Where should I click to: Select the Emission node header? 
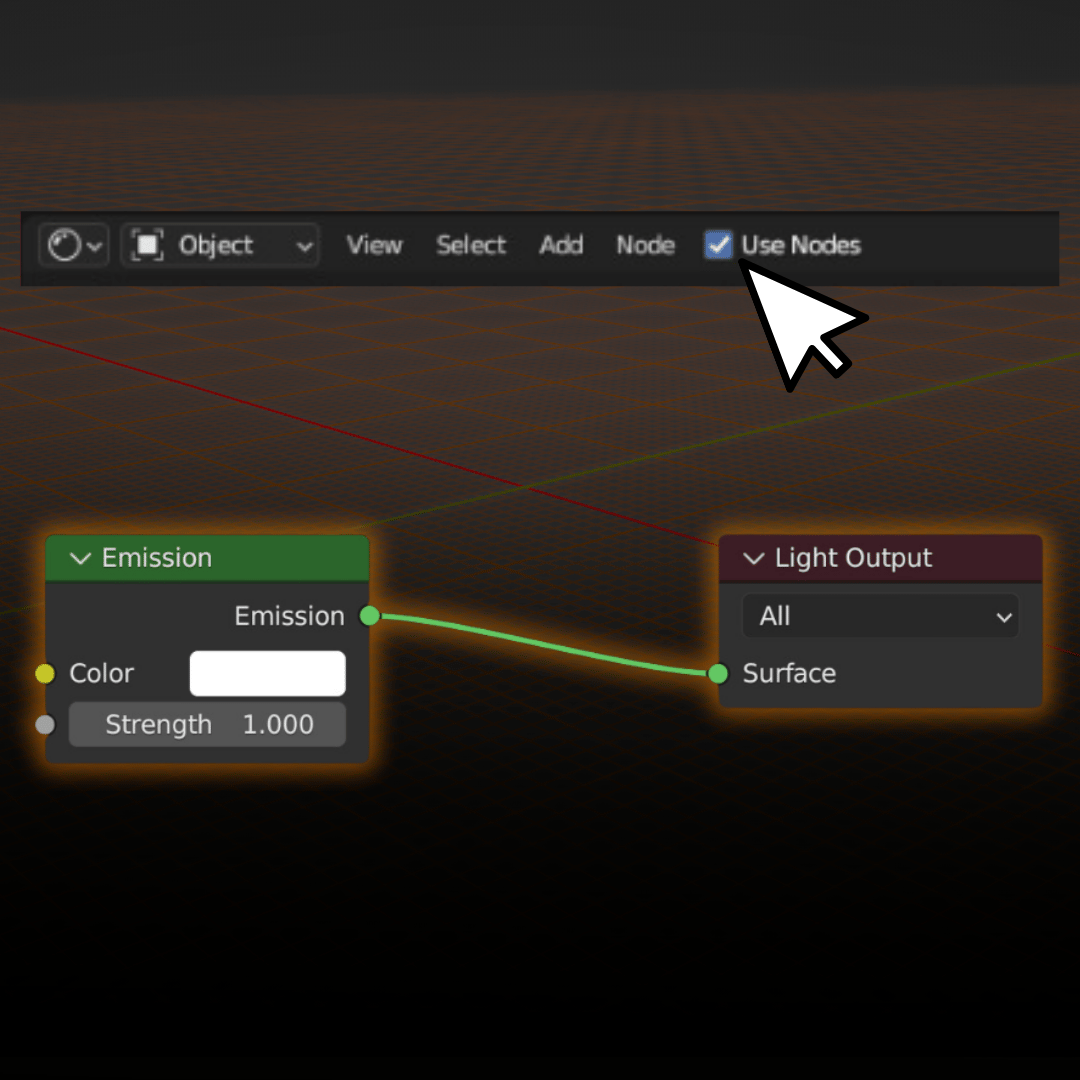pyautogui.click(x=207, y=558)
